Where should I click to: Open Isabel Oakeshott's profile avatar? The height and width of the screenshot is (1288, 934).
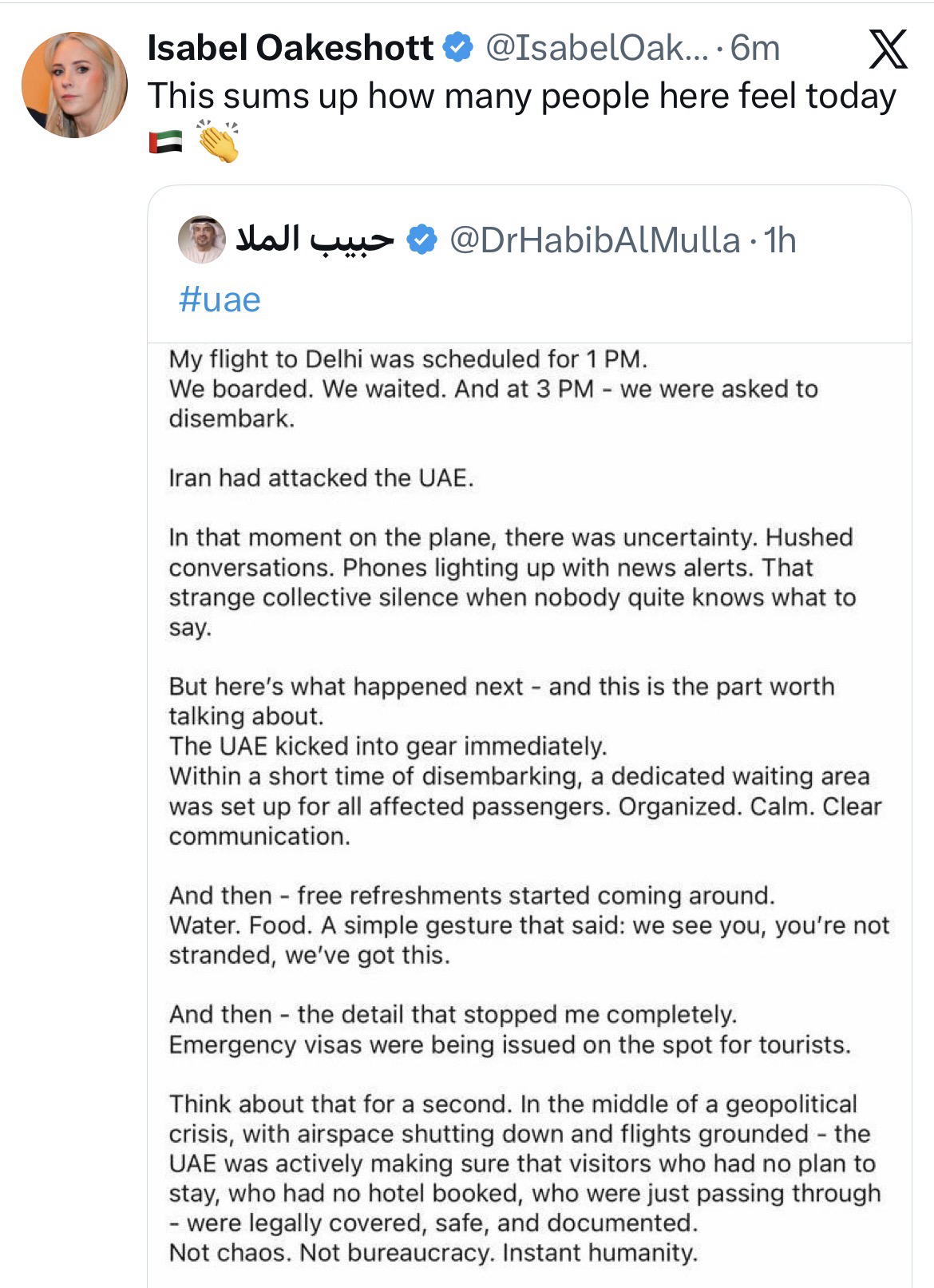[74, 85]
